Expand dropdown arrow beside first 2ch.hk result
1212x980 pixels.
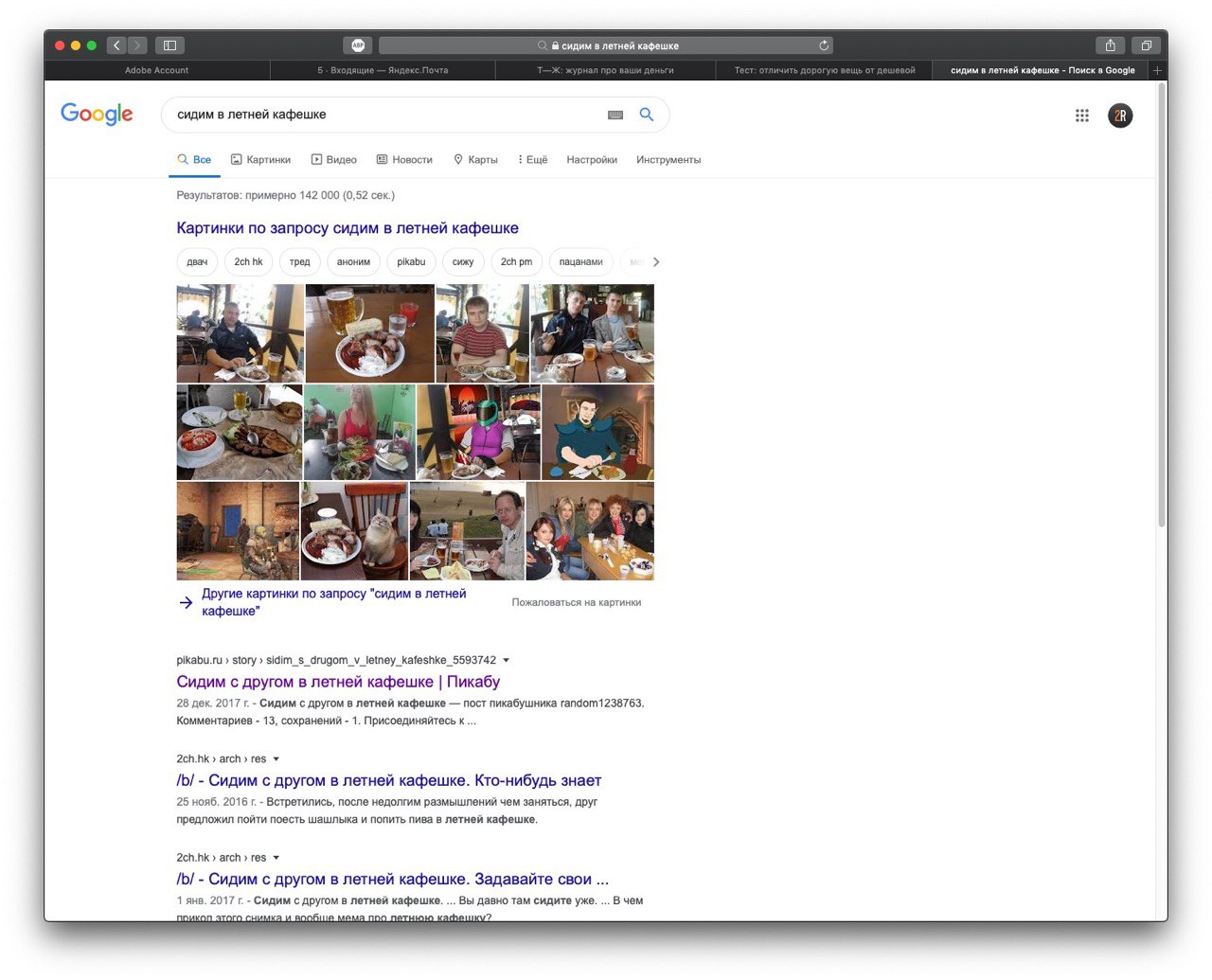276,759
